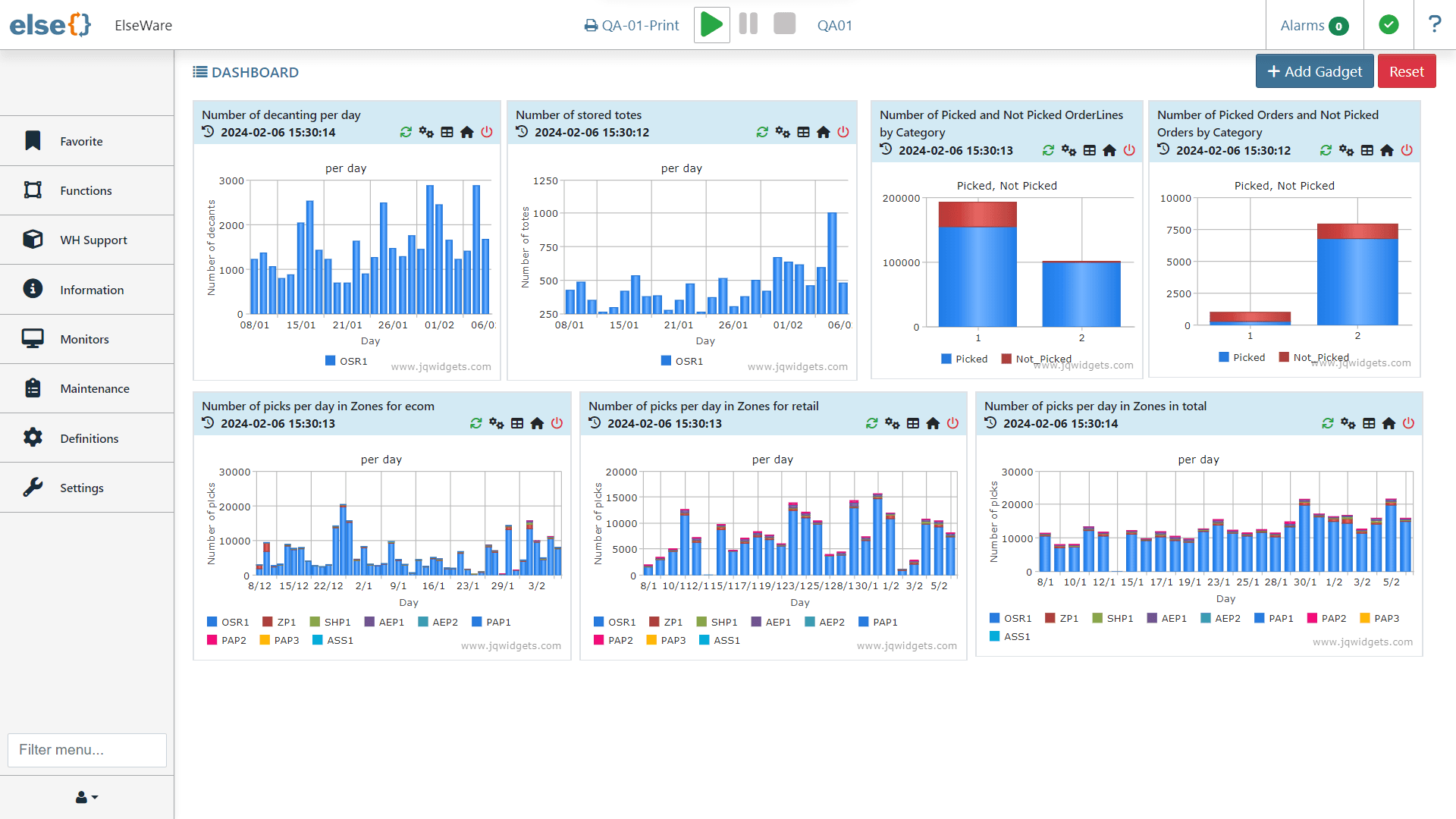The width and height of the screenshot is (1456, 819).
Task: Open the Definitions menu item
Action: coord(86,438)
